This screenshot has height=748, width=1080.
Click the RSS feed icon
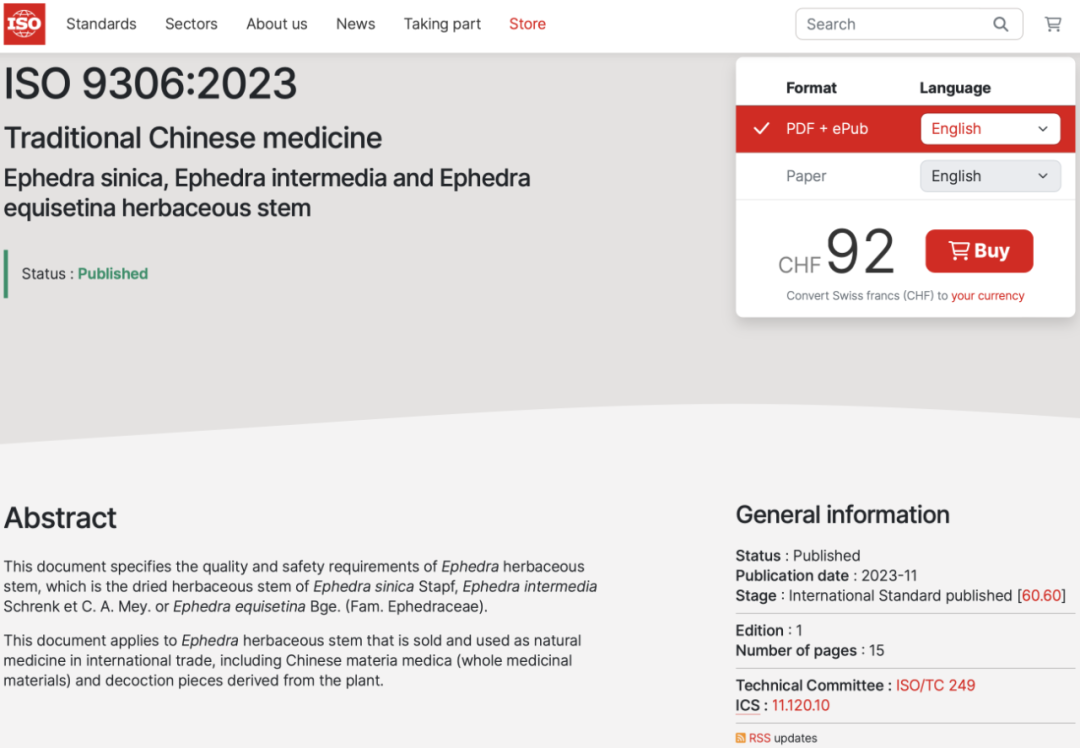741,738
